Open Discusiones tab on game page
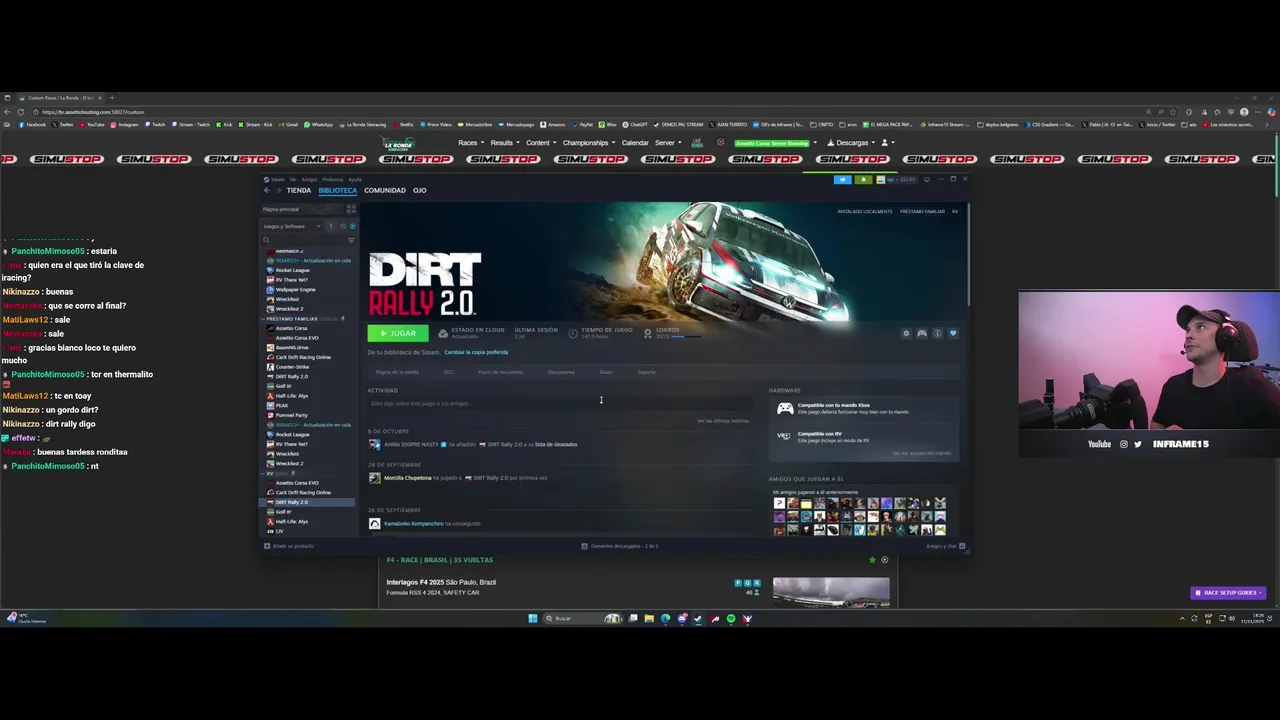This screenshot has width=1280, height=720. 561,372
